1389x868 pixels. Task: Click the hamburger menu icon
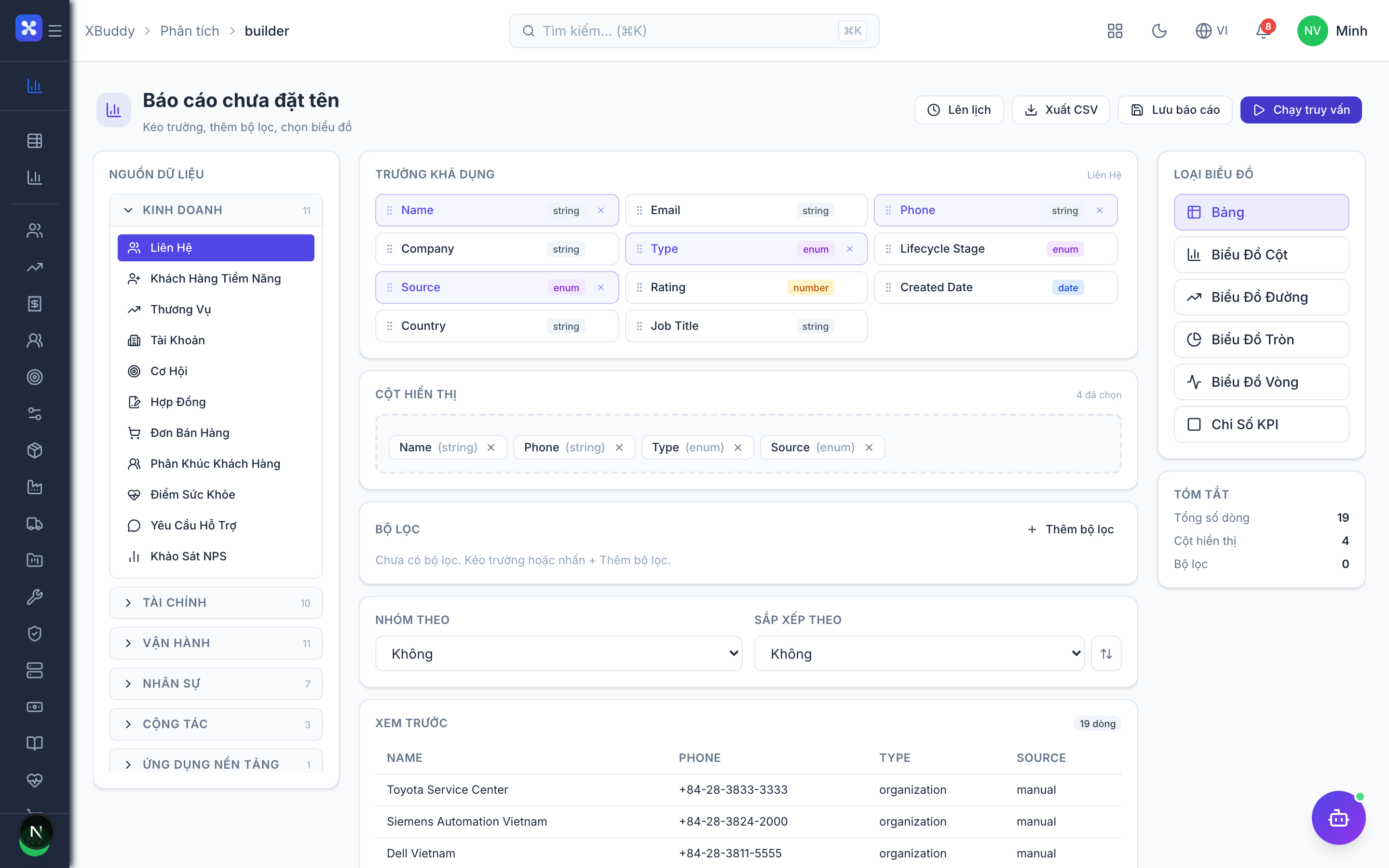tap(55, 31)
